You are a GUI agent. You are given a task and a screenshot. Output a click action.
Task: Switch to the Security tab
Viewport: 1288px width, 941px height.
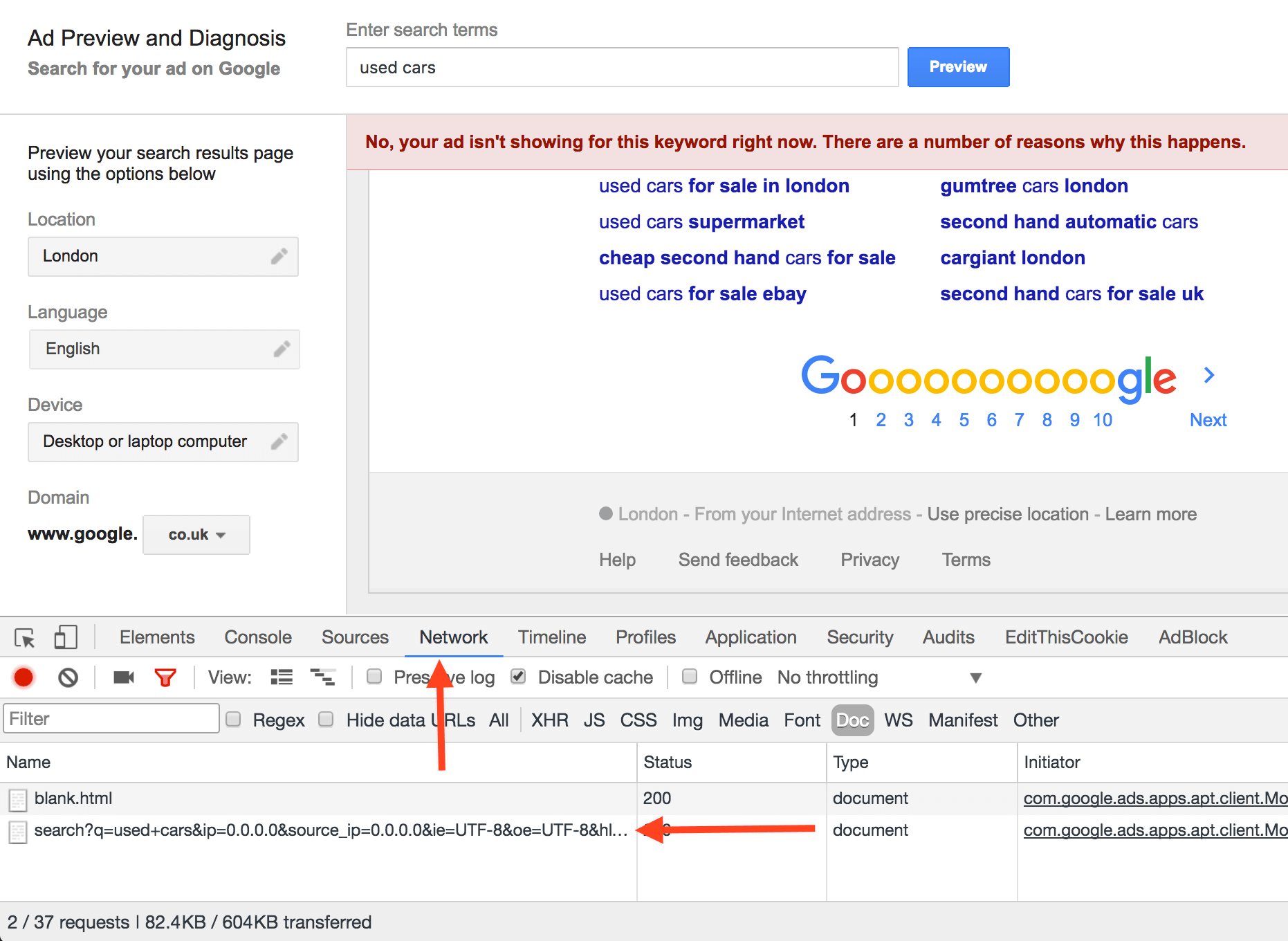tap(860, 637)
